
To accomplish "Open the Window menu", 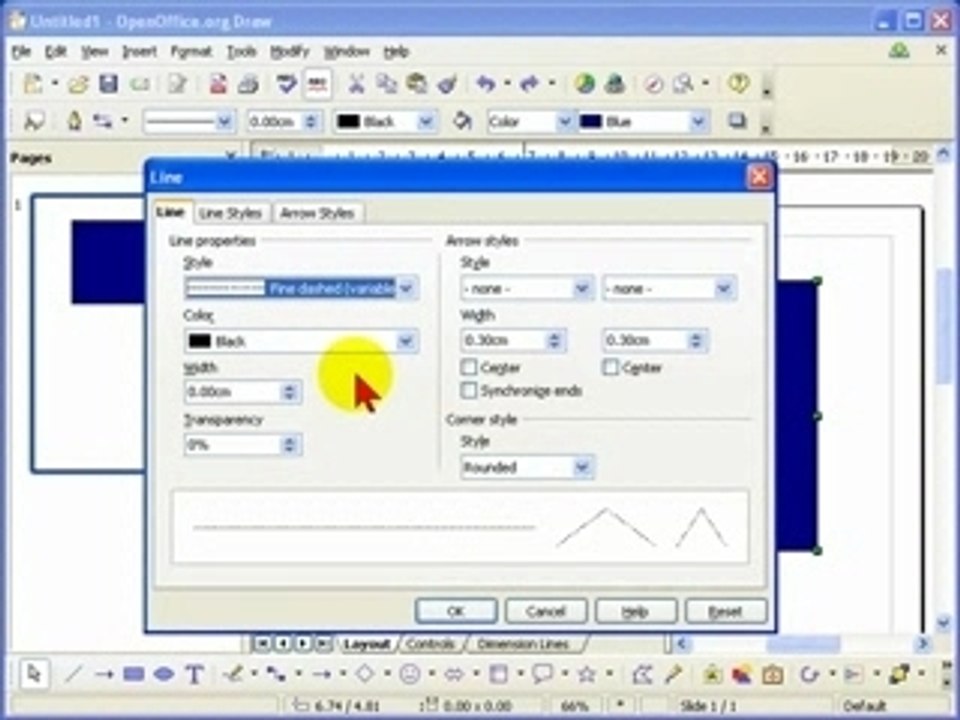I will click(x=347, y=52).
